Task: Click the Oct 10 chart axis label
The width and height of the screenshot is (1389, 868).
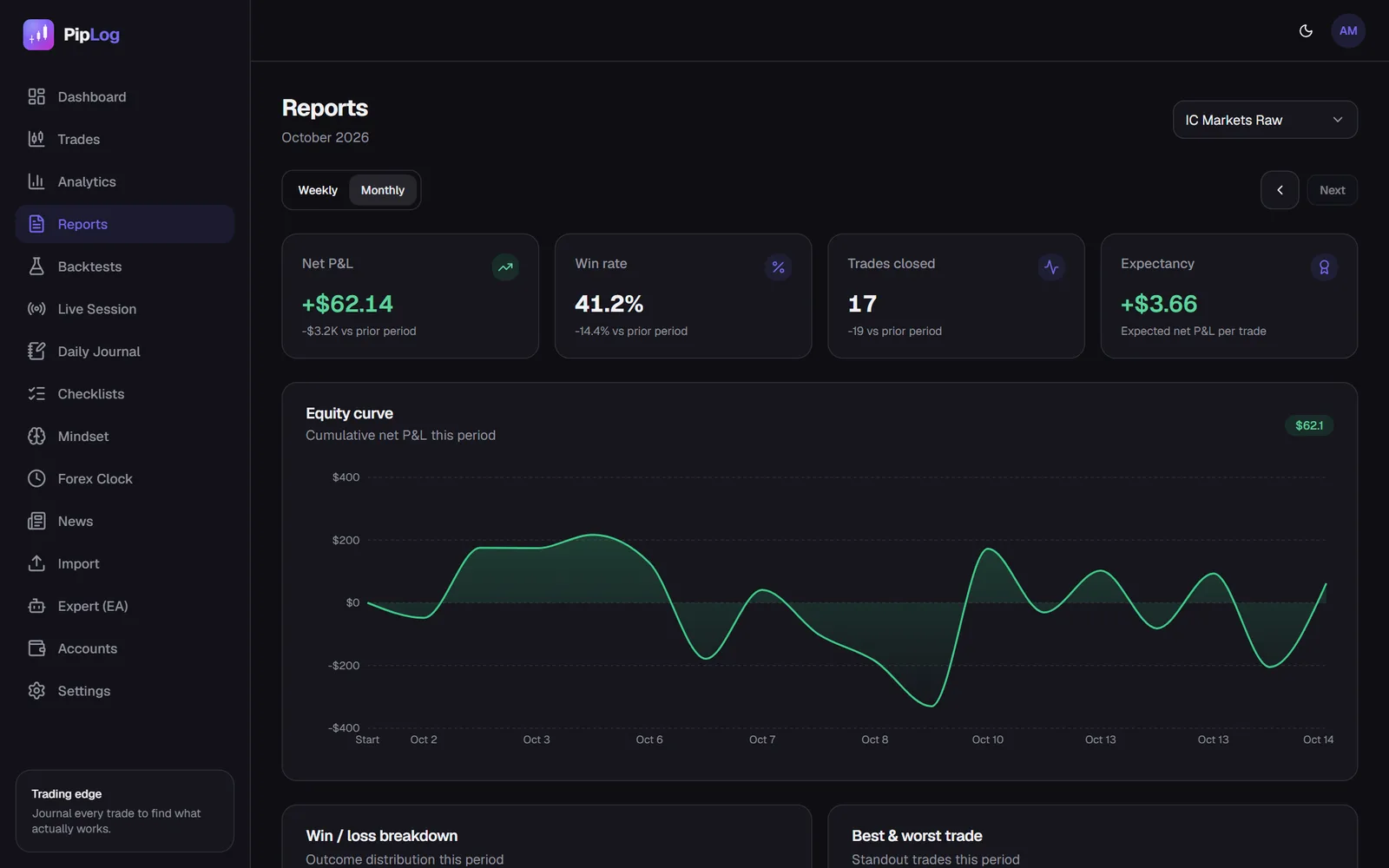Action: (988, 740)
